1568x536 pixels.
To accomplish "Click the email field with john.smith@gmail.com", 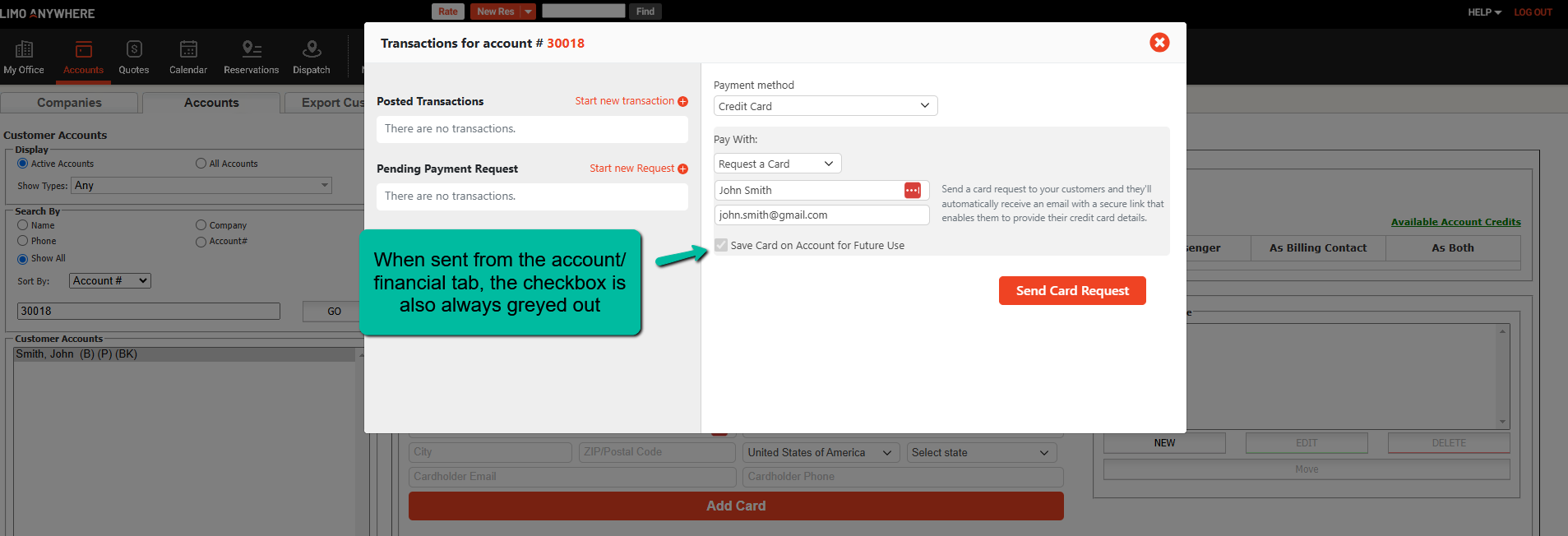I will 821,215.
